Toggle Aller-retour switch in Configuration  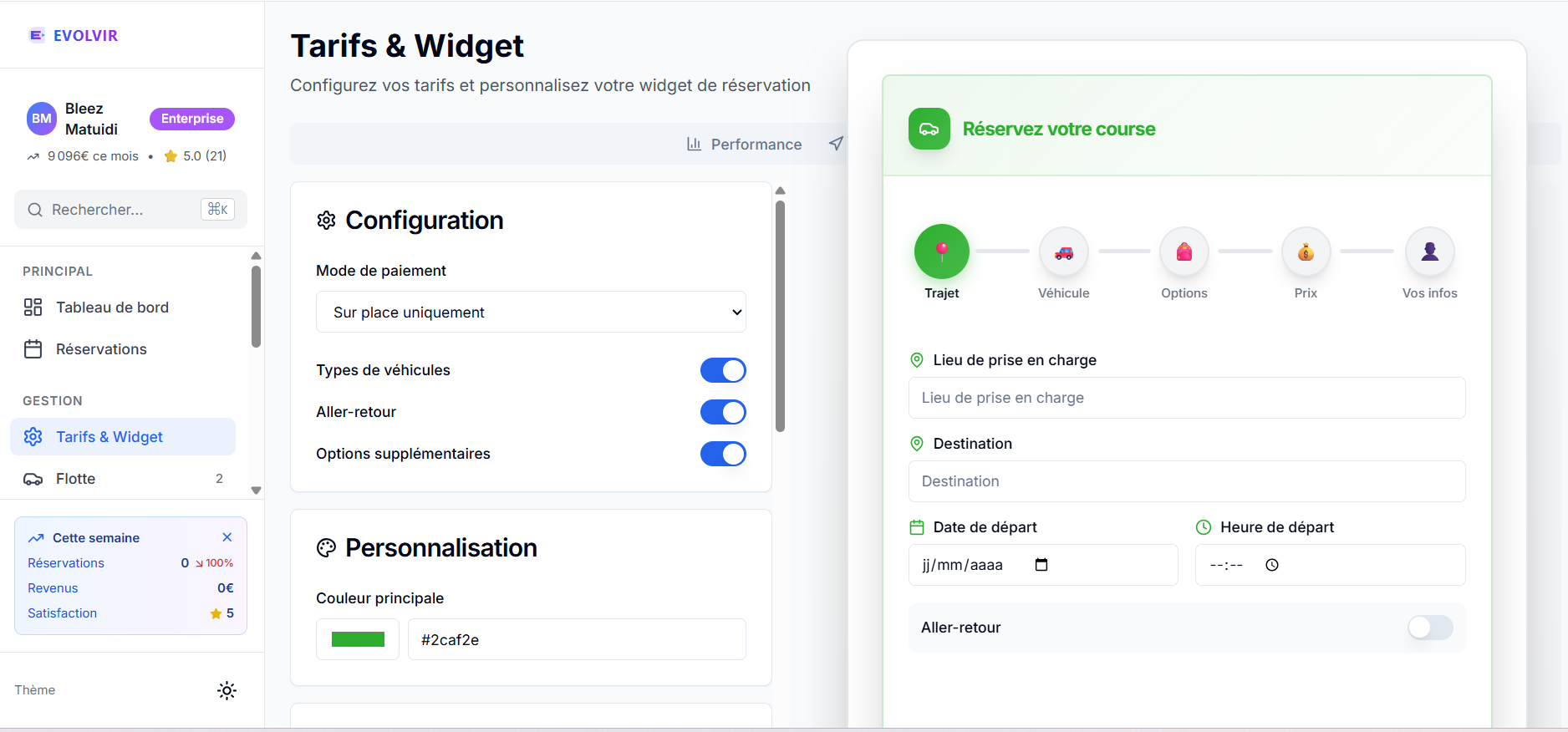click(723, 412)
